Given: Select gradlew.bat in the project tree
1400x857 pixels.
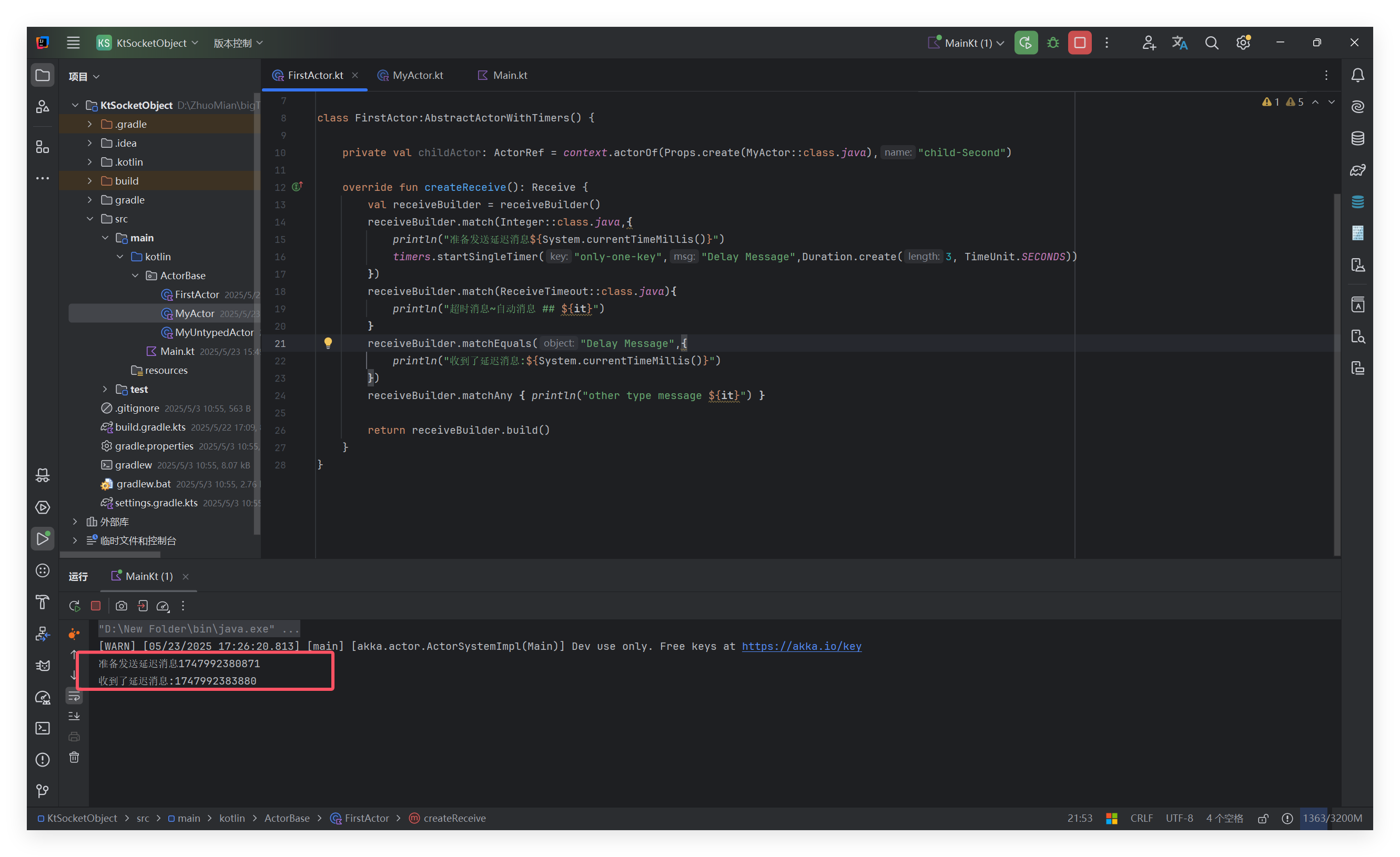Looking at the screenshot, I should [x=143, y=484].
